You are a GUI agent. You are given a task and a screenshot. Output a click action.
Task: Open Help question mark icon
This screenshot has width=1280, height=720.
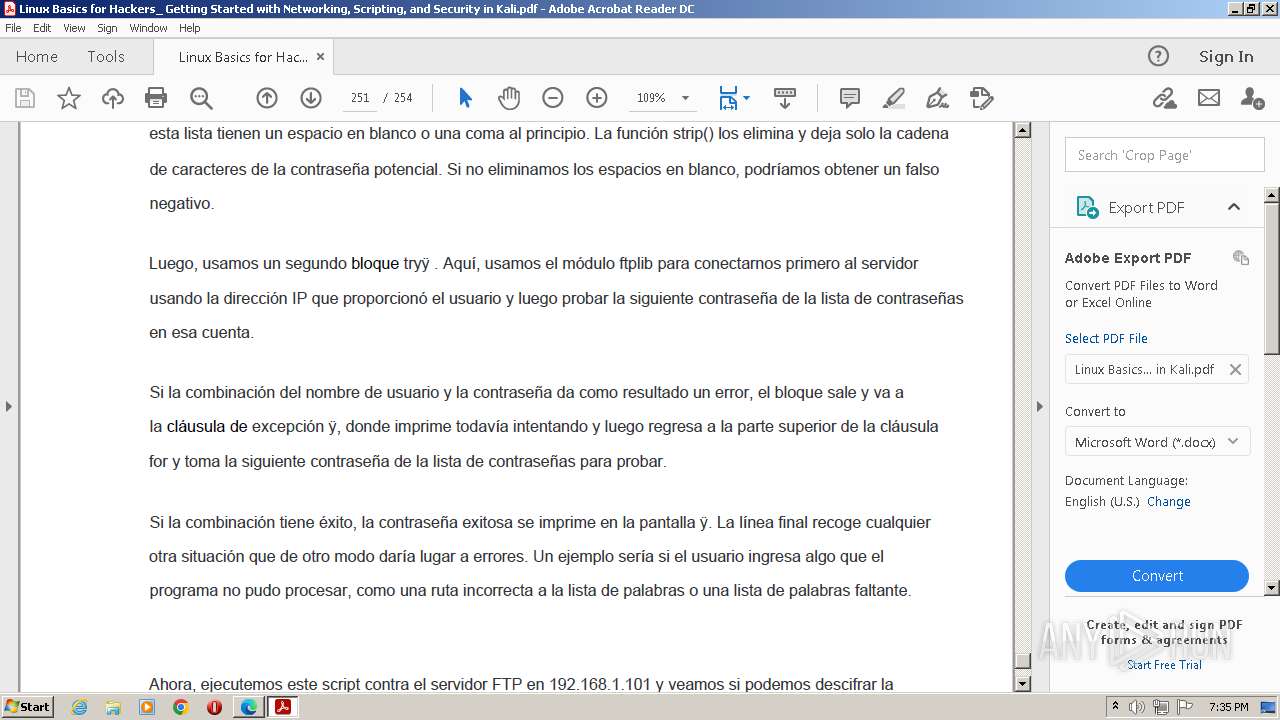1158,56
